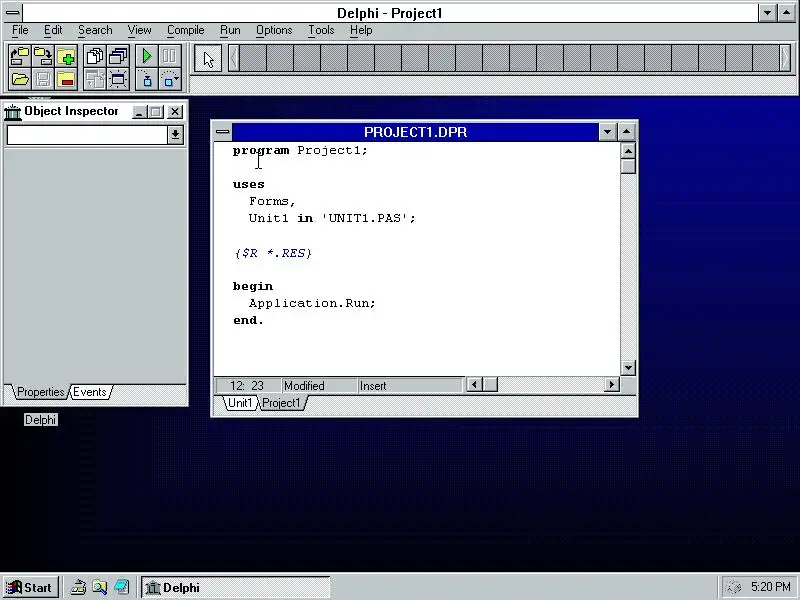Screen dimensions: 800x600
Task: Click Remove File from Project icon
Action: 66,80
